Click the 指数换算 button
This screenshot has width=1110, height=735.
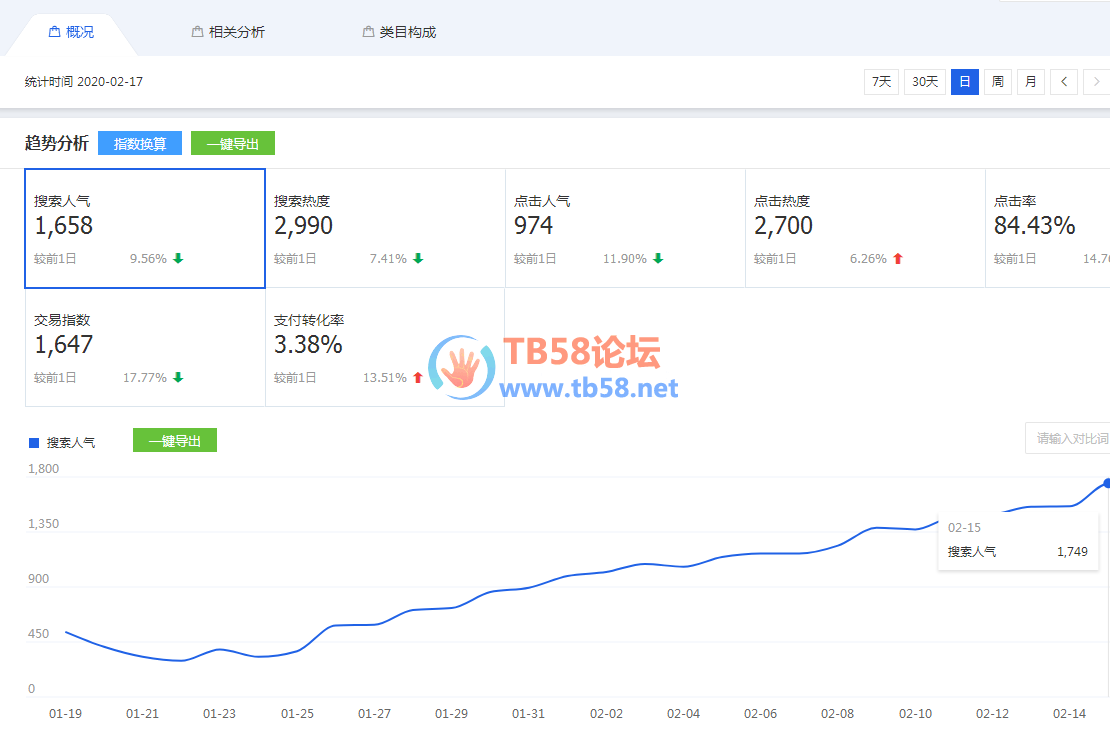click(139, 144)
